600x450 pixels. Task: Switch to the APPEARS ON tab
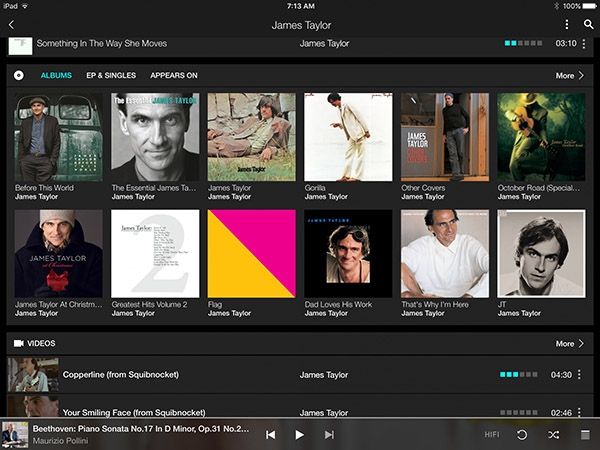[174, 75]
